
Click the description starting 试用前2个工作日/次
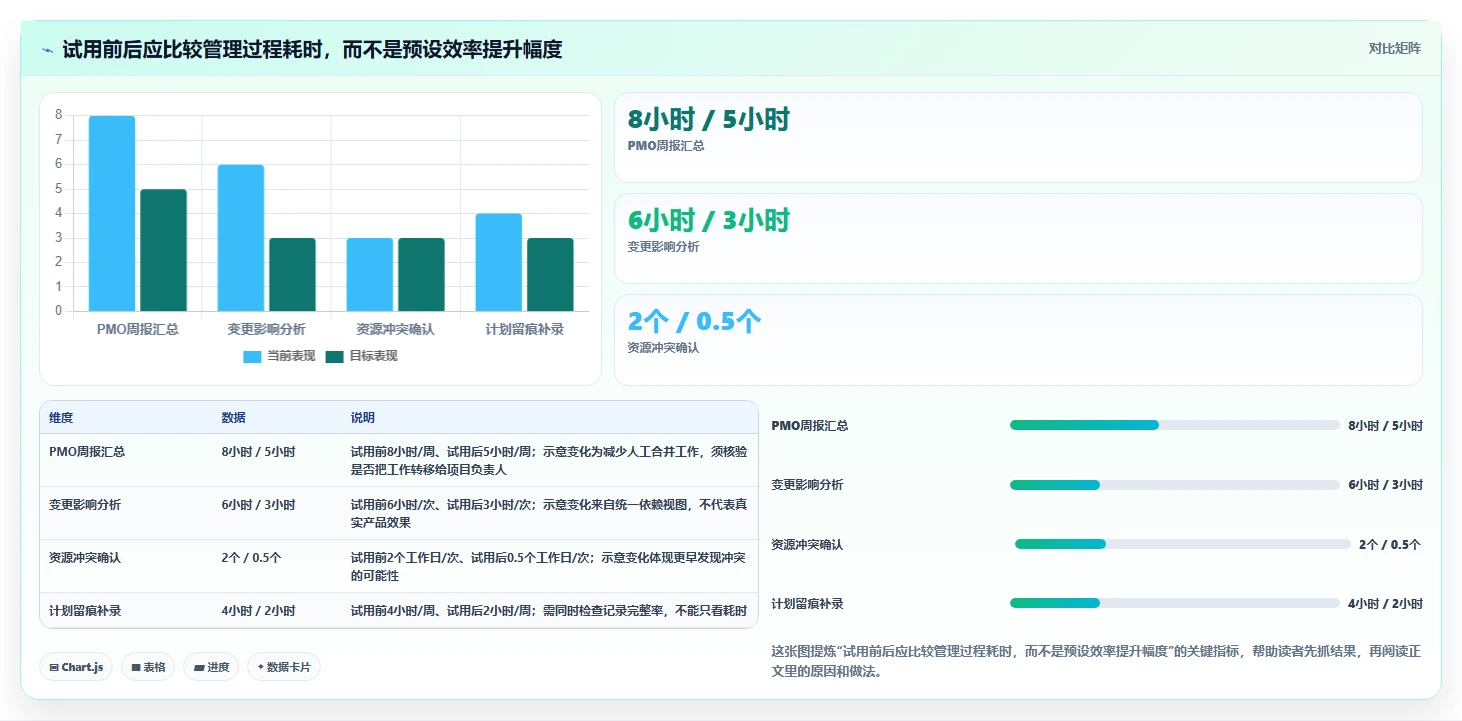(549, 567)
